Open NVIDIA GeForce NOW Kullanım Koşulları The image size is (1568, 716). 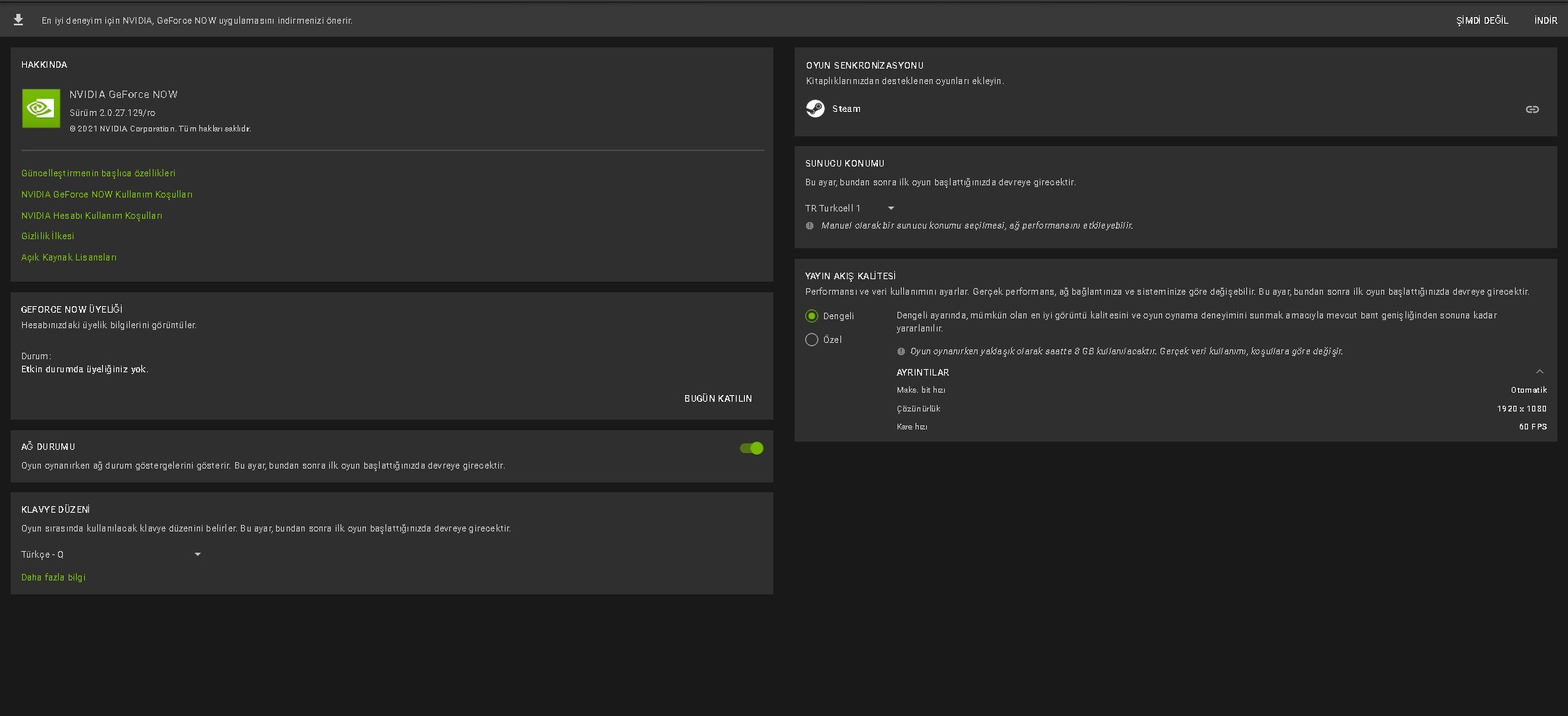[x=107, y=194]
